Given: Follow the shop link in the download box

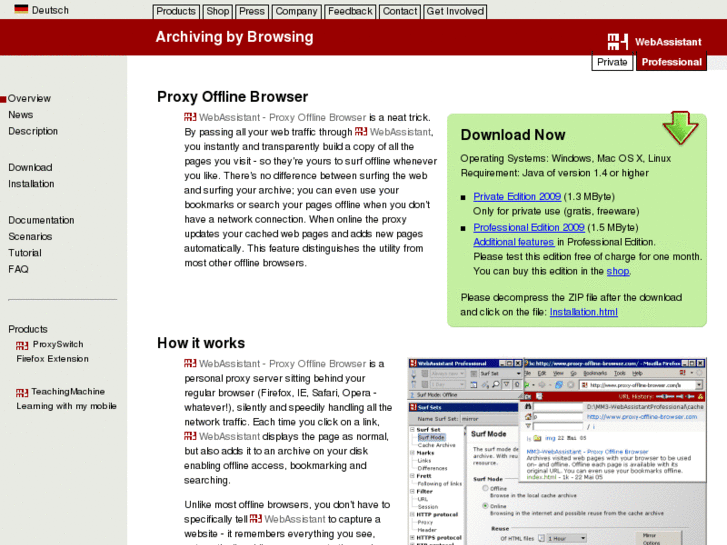Looking at the screenshot, I should click(618, 271).
